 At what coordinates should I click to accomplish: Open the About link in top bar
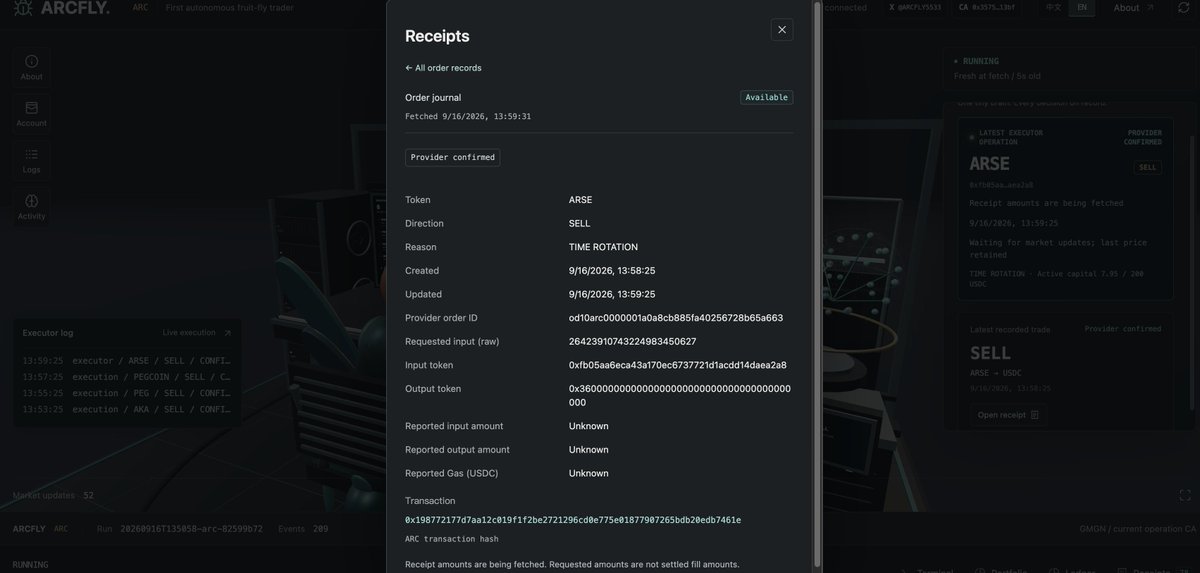1133,7
